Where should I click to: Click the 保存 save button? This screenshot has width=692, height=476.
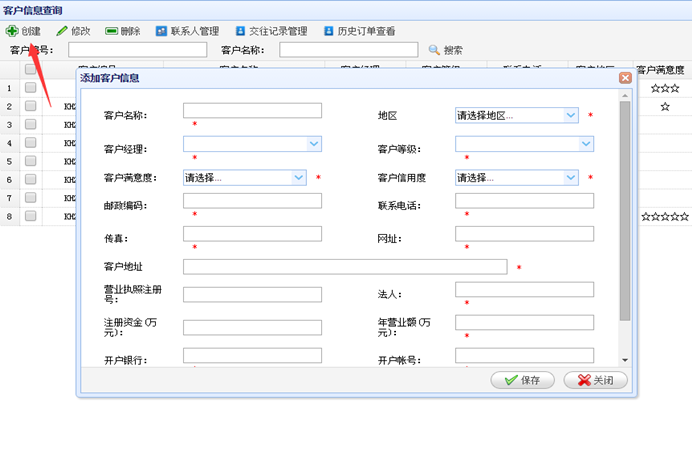pyautogui.click(x=523, y=380)
